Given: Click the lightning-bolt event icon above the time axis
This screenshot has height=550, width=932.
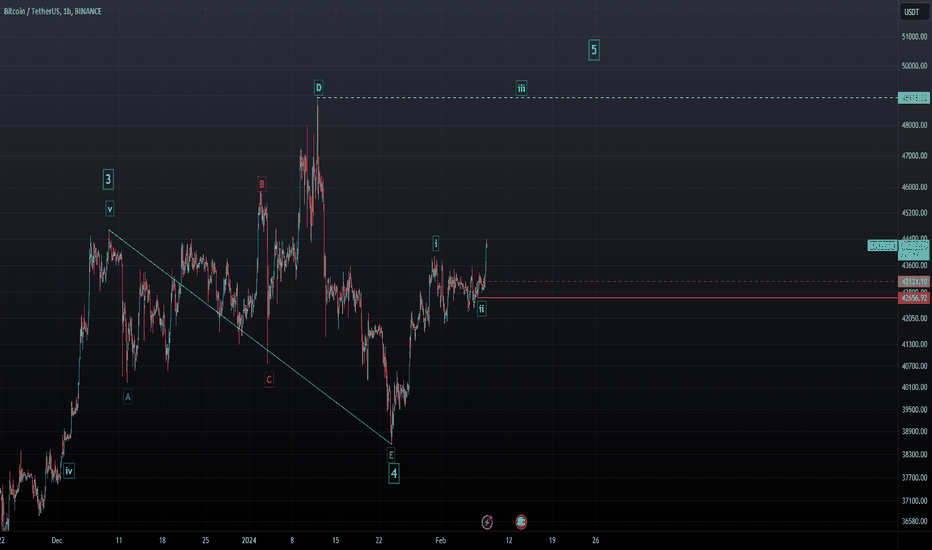Looking at the screenshot, I should click(487, 522).
